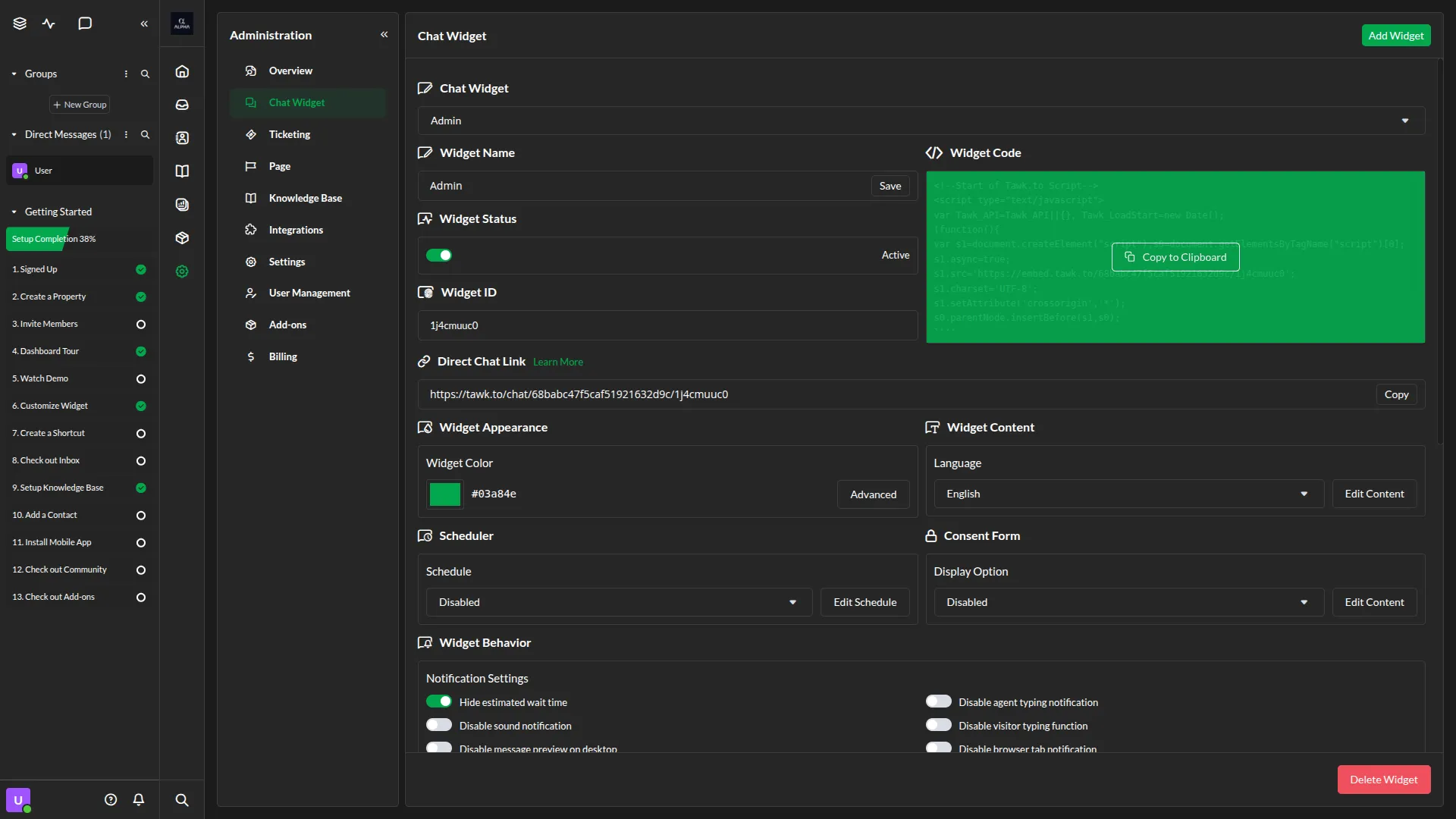Disable the Hide estimated wait time toggle

coord(439,701)
